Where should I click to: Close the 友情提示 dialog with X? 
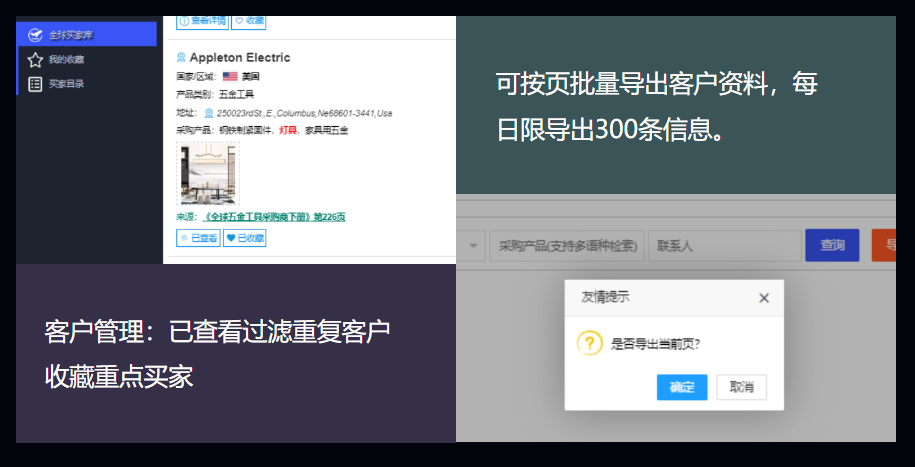click(x=764, y=298)
